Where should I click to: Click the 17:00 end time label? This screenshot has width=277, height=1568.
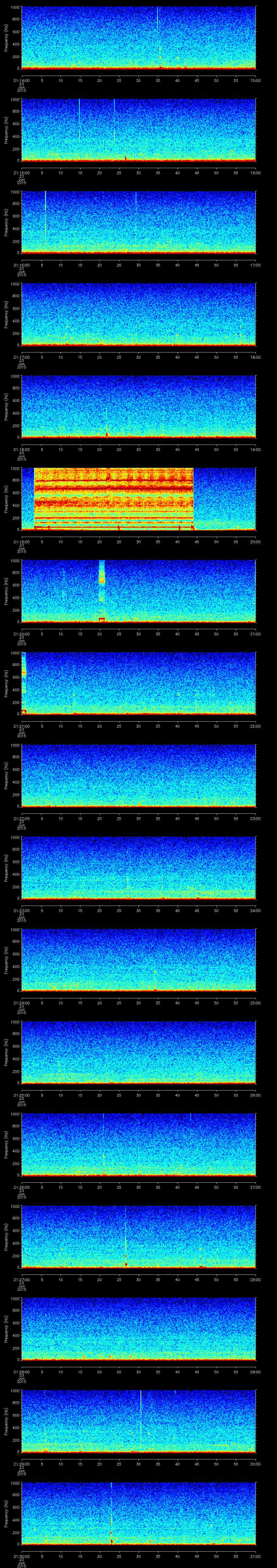pyautogui.click(x=255, y=265)
